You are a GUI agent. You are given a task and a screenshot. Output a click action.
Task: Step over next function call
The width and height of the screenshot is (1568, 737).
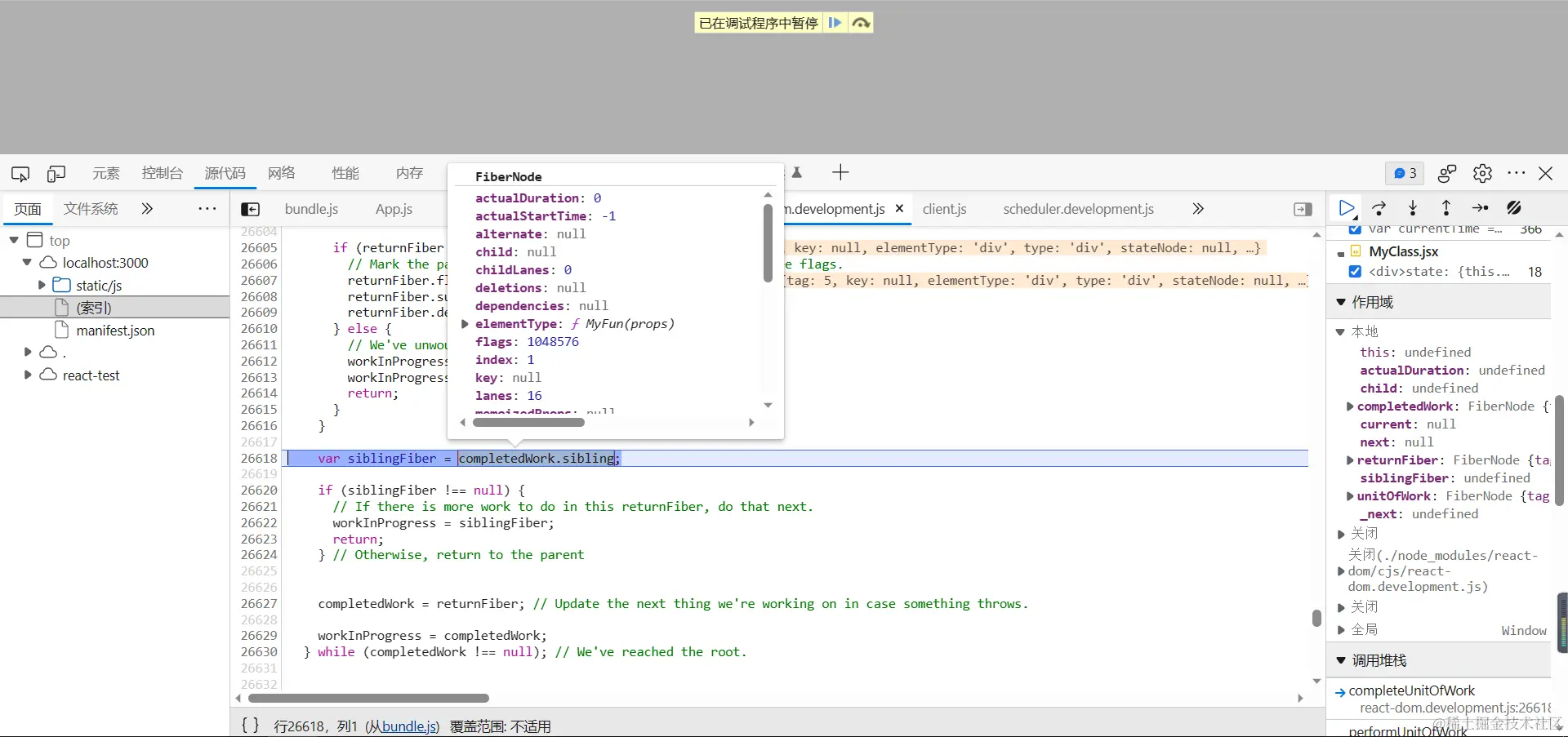point(1379,208)
